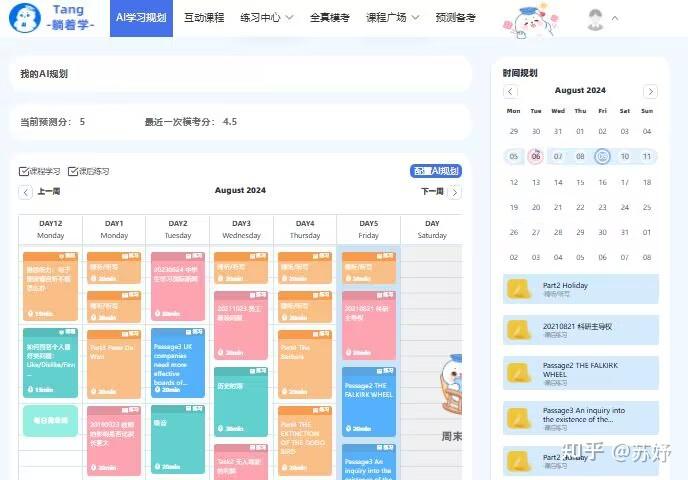Expand the user account chevron

[615, 18]
